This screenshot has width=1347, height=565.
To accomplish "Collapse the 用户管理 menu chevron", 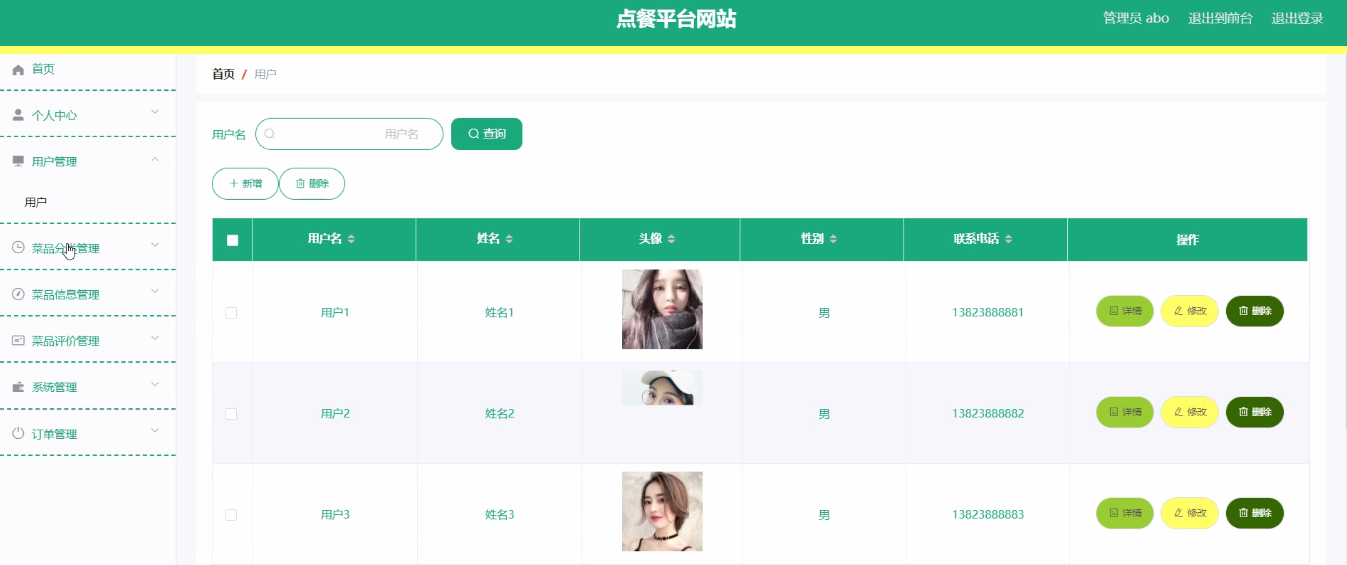I will 155,159.
